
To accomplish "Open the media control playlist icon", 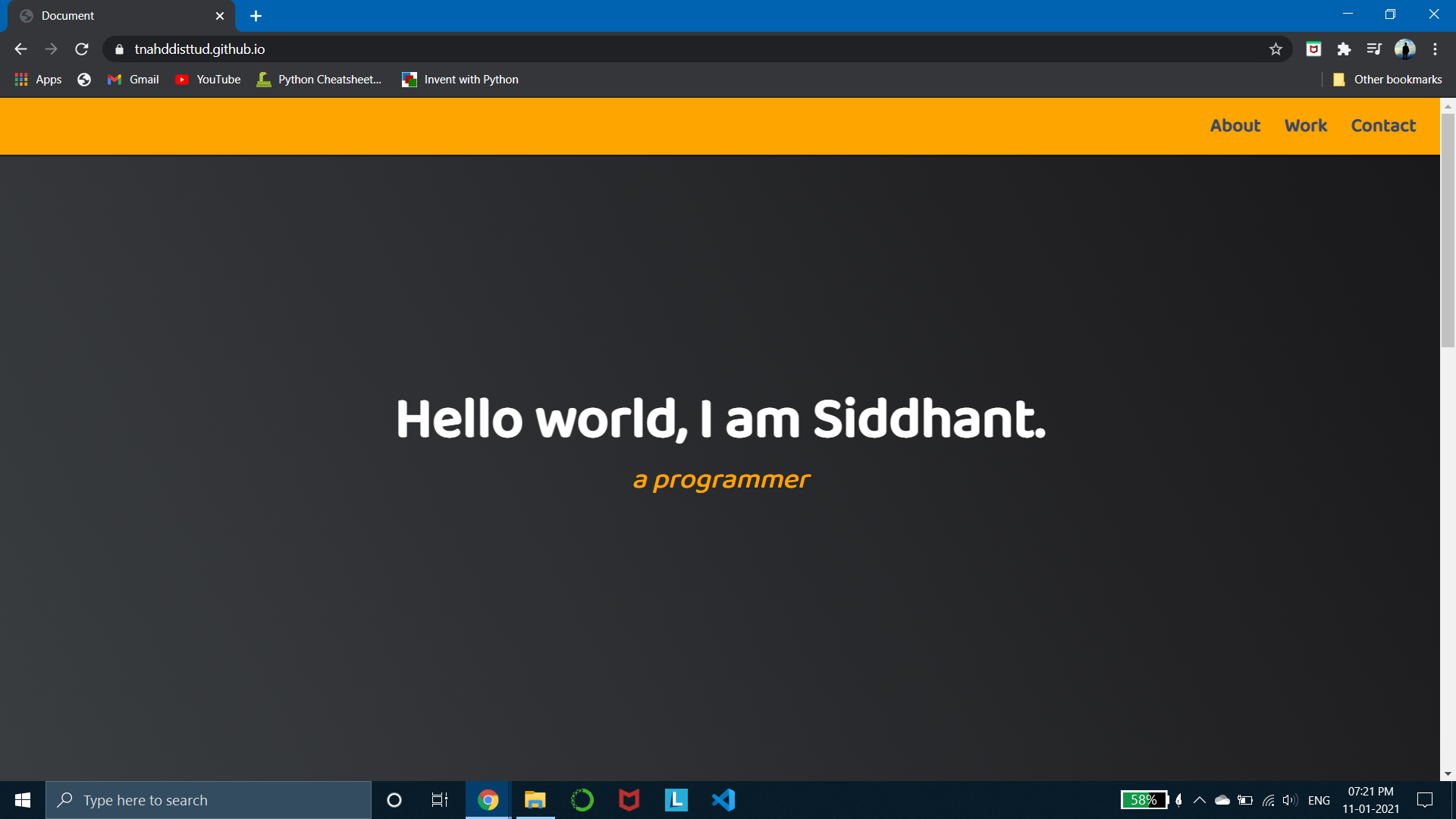I will point(1374,49).
